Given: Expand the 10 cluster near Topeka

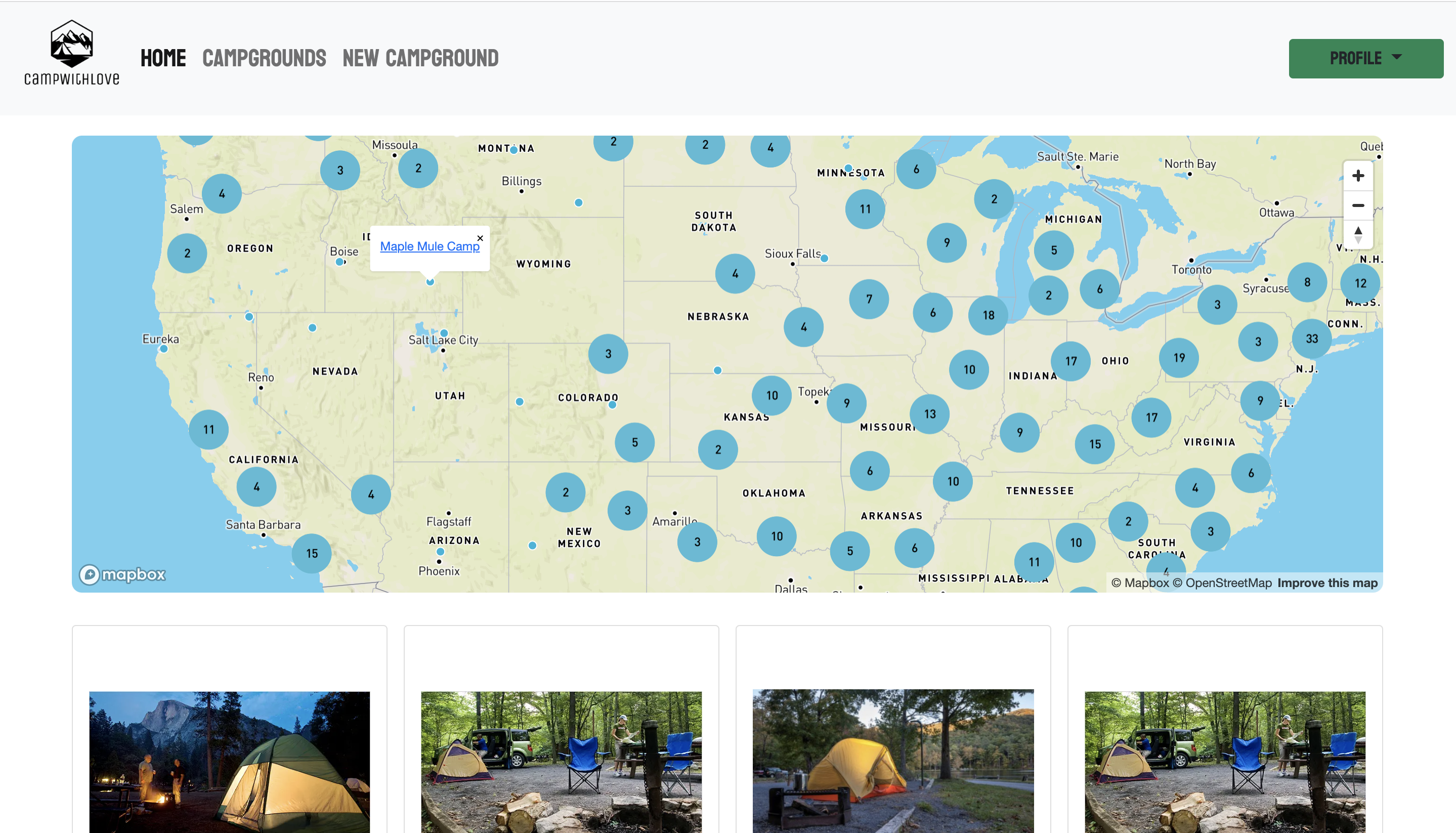Looking at the screenshot, I should point(772,395).
